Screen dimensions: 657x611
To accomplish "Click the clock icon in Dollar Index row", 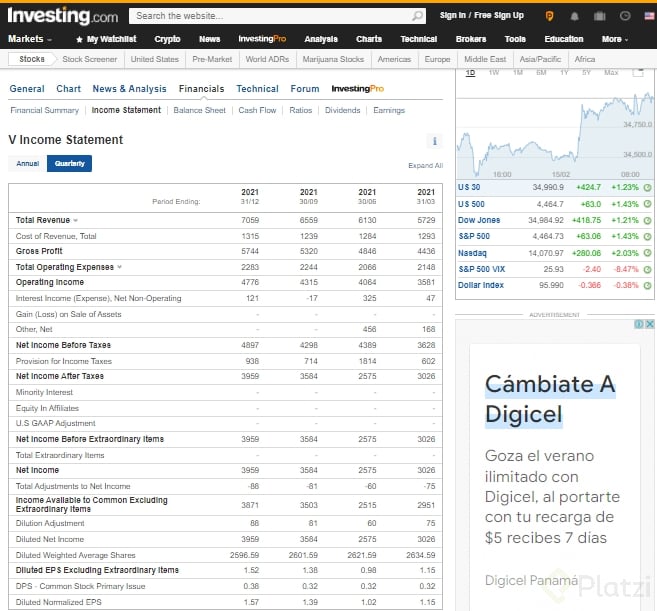I will tap(647, 285).
